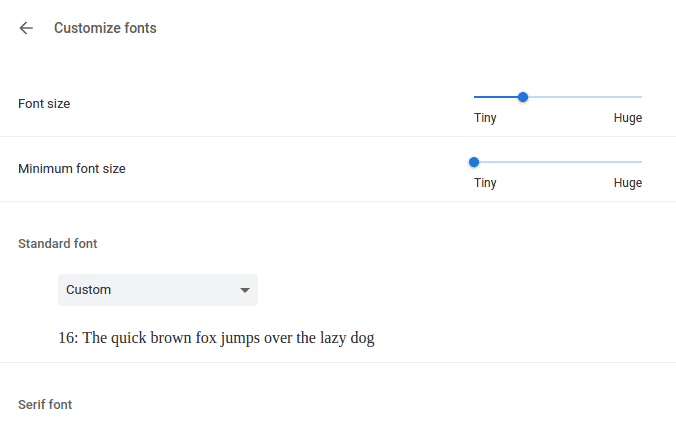Image resolution: width=676 pixels, height=429 pixels.
Task: Click the Huge label under Minimum font size
Action: [628, 183]
